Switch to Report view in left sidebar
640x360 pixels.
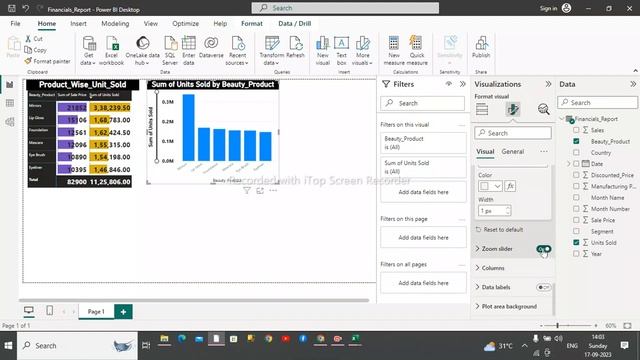(x=10, y=85)
